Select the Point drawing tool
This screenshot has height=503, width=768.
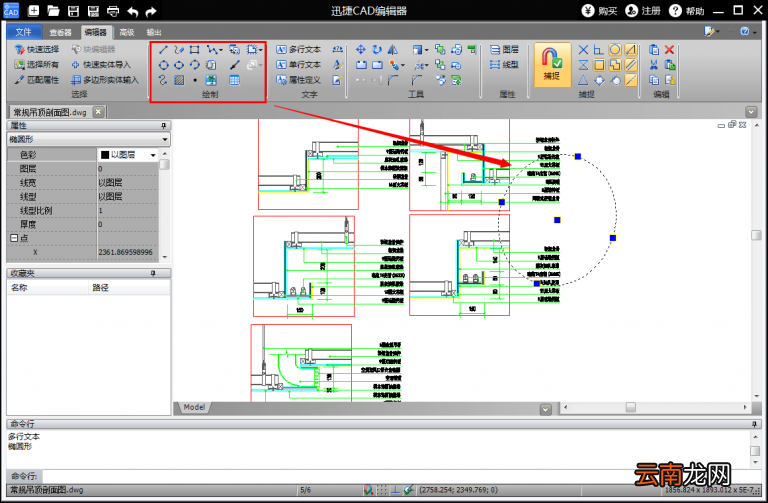(x=195, y=80)
